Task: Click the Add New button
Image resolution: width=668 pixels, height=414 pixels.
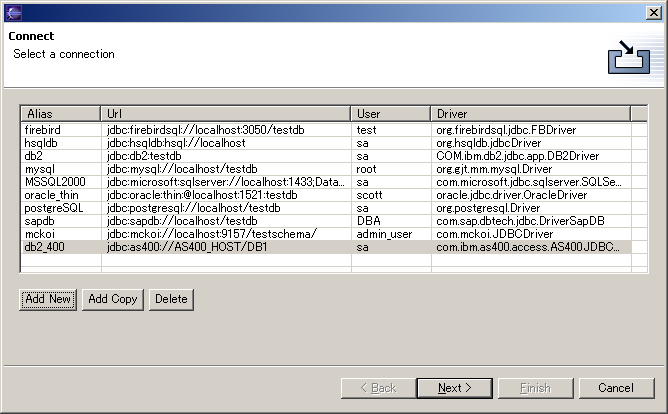Action: (48, 299)
